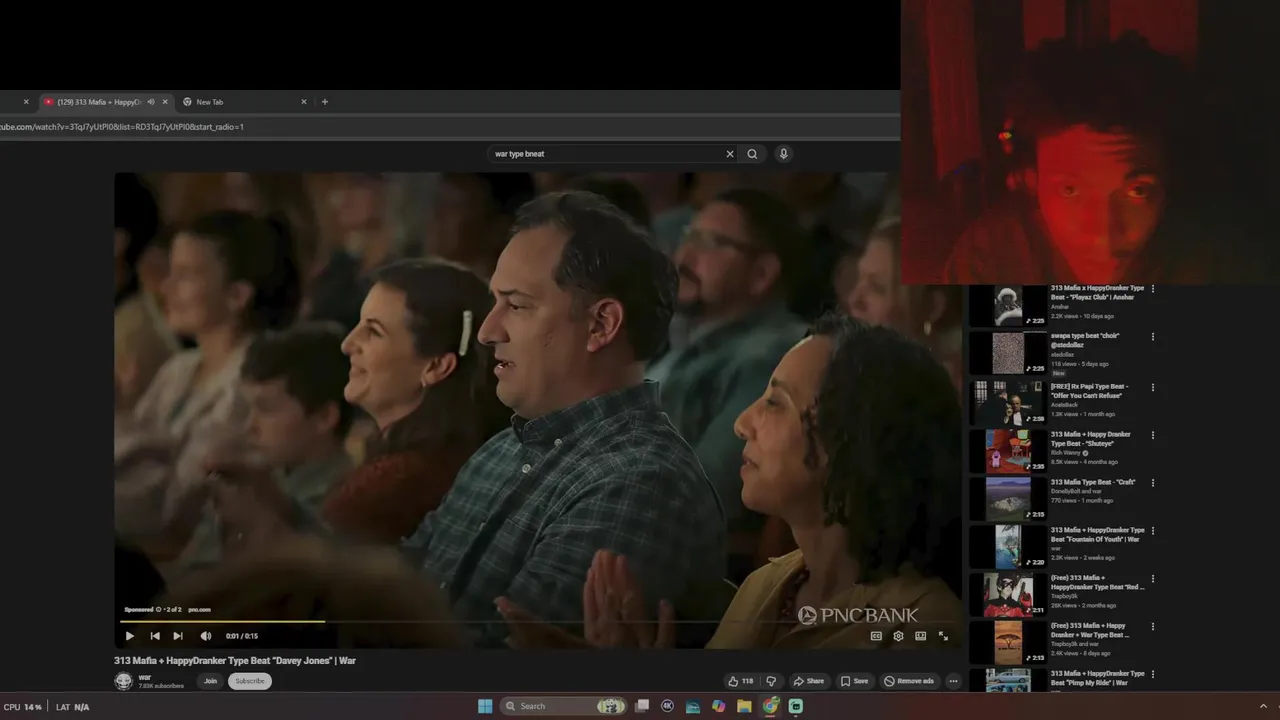Click the previous track button in the player
This screenshot has height=720, width=1280.
point(155,636)
